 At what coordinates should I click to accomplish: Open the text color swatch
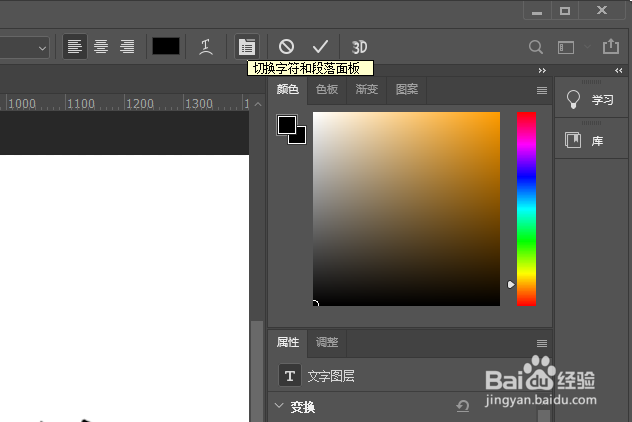166,46
